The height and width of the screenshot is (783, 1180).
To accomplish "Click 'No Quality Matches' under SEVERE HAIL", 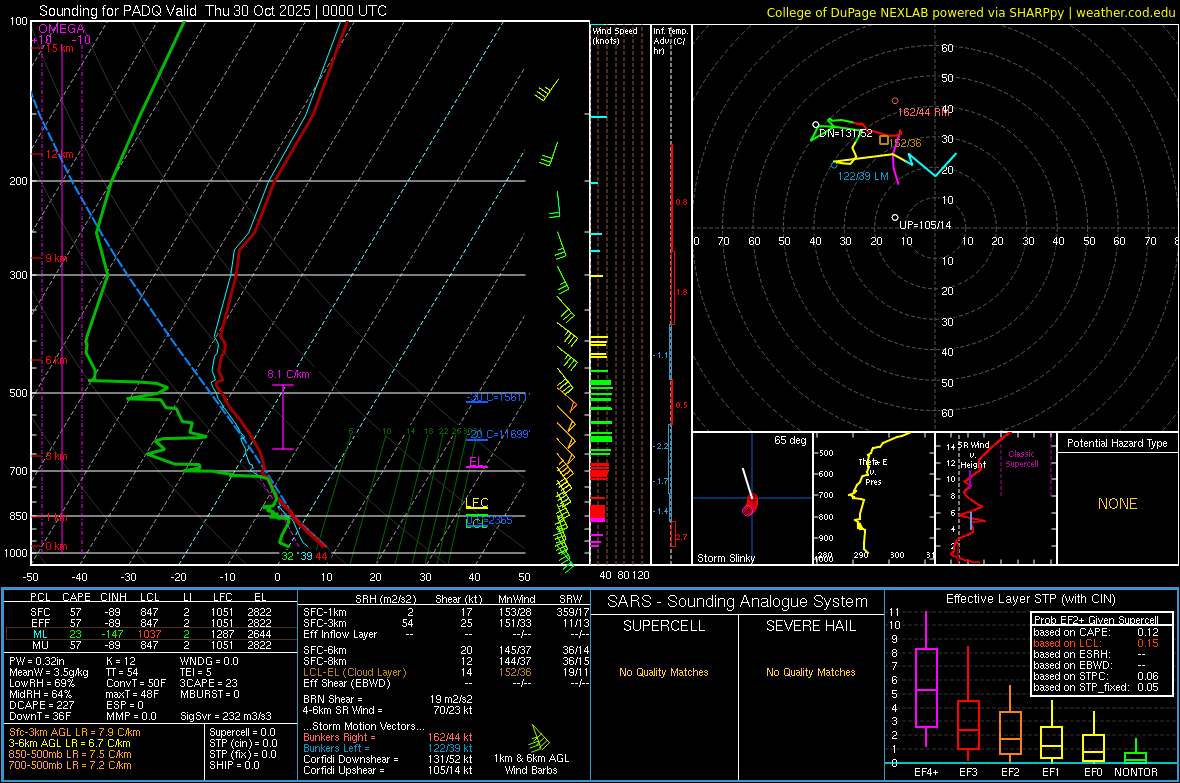I will [x=810, y=672].
